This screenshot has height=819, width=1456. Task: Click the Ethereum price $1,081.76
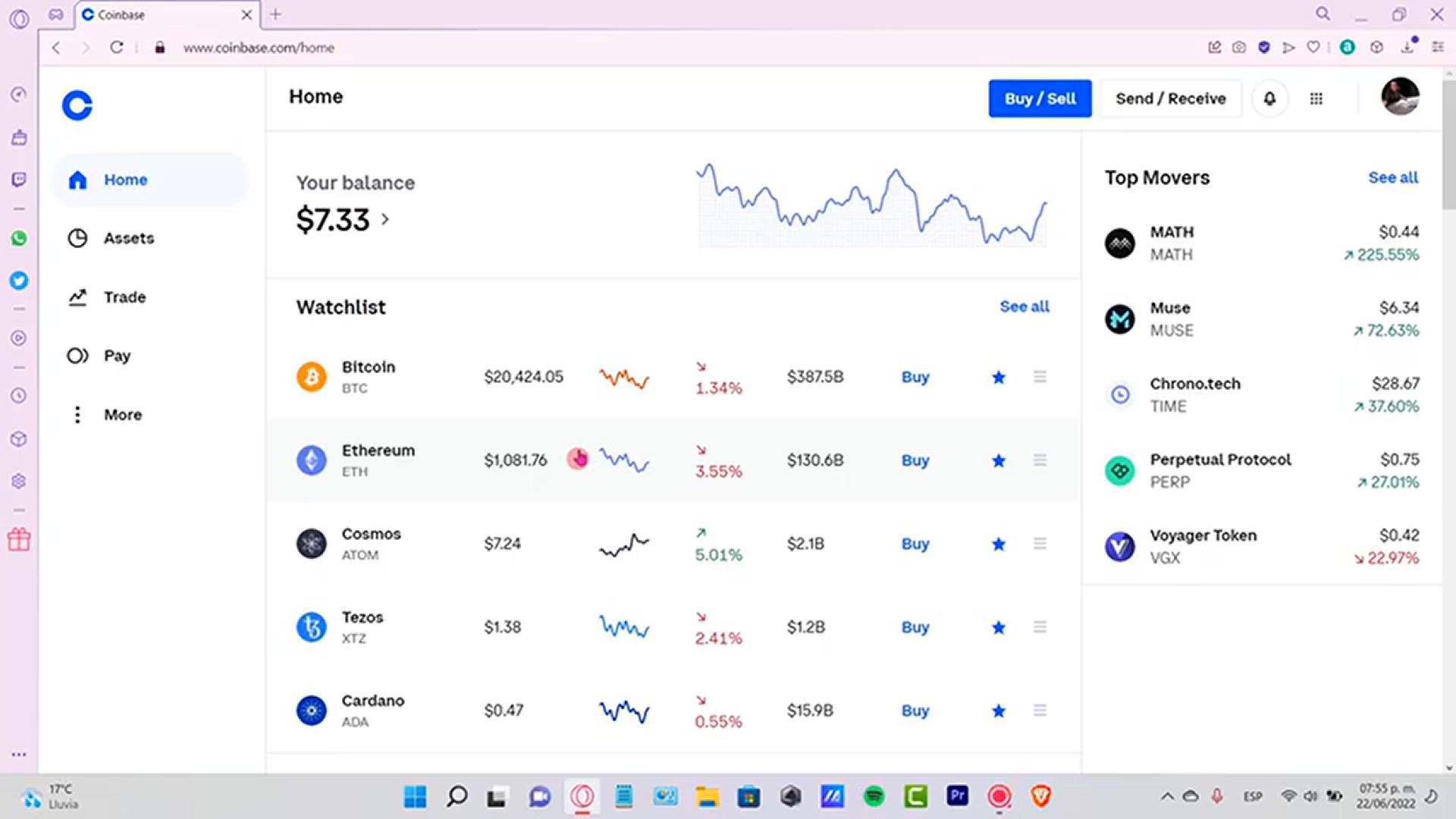[x=516, y=460]
